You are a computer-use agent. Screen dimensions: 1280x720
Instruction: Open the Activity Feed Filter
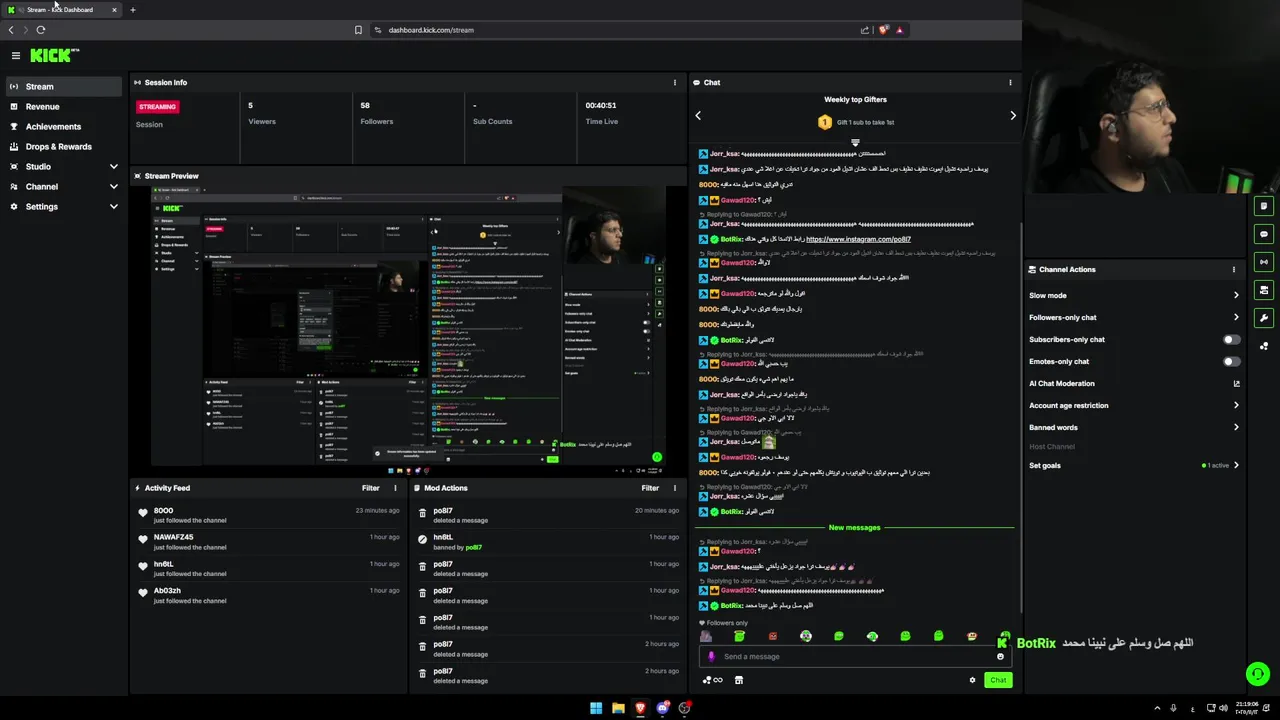(371, 488)
